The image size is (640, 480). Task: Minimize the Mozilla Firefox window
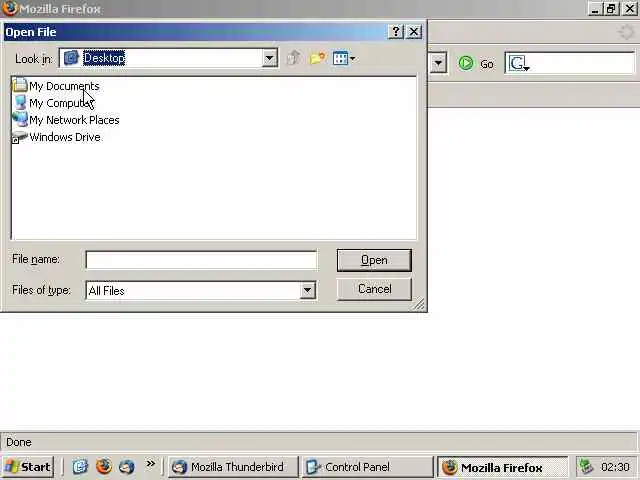[x=595, y=9]
